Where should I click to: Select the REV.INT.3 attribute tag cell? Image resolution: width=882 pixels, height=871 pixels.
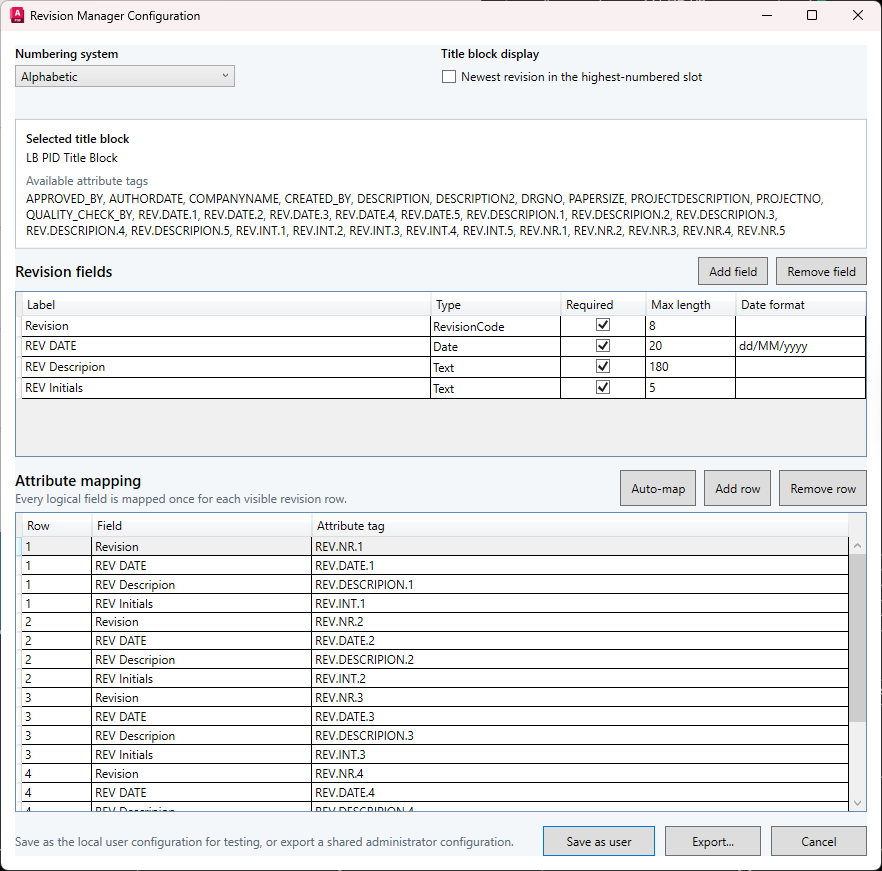click(580, 755)
